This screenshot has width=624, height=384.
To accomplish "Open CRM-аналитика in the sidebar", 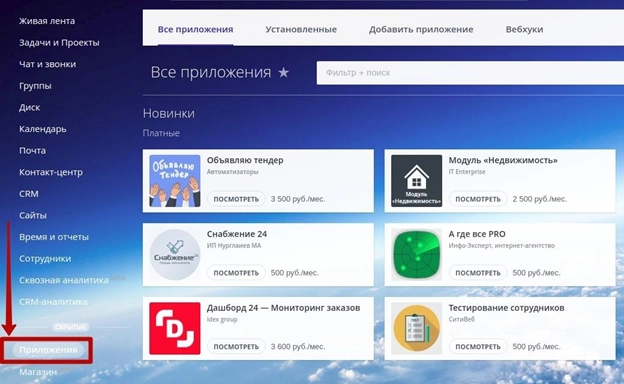I will point(53,302).
